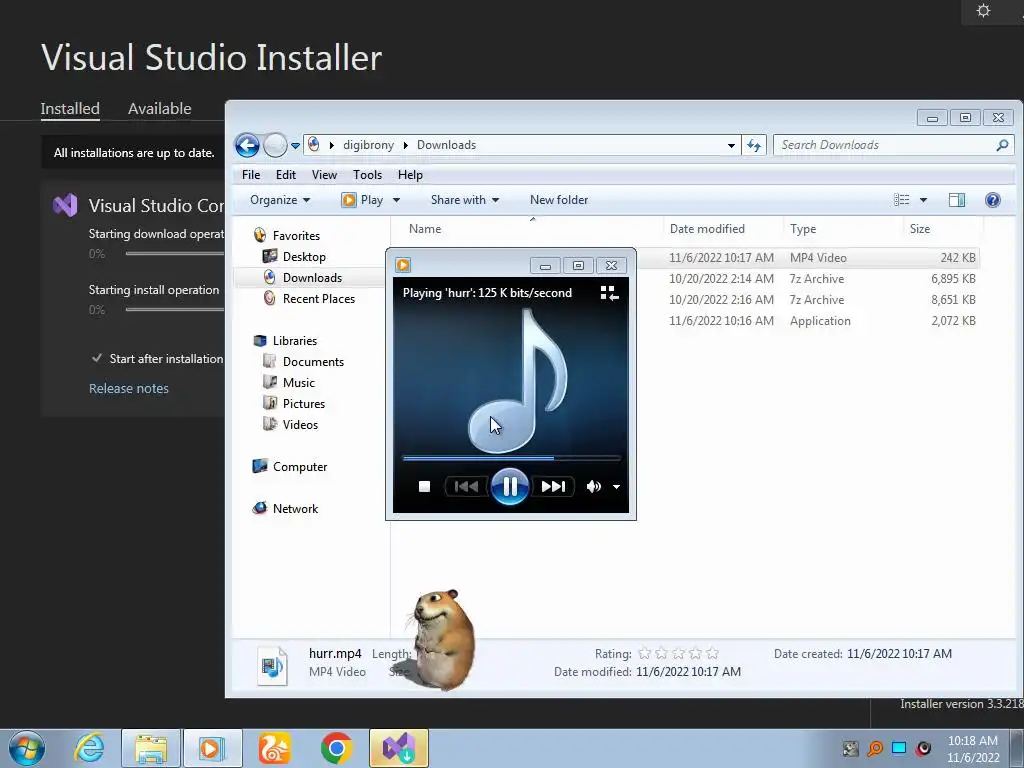Open Google Chrome from taskbar

tap(336, 748)
